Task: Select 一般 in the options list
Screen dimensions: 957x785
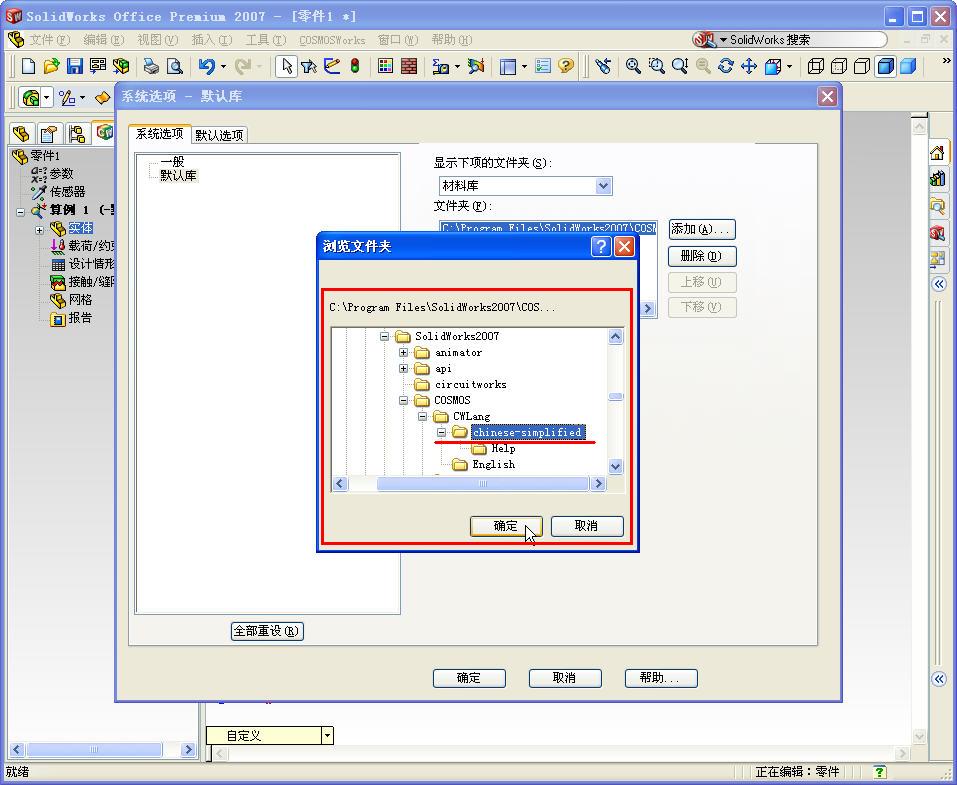Action: point(172,162)
